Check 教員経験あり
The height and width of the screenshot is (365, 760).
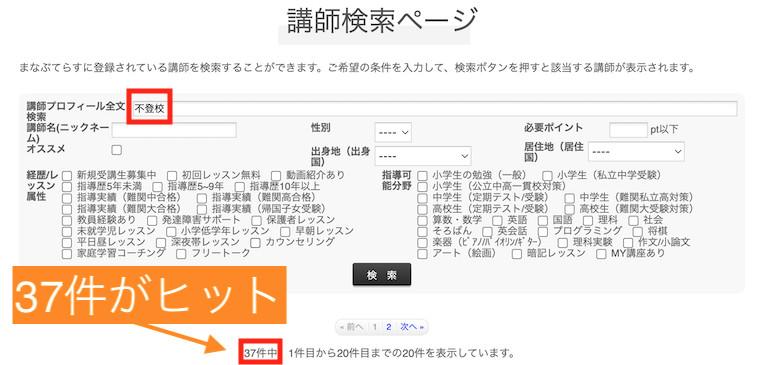click(67, 220)
